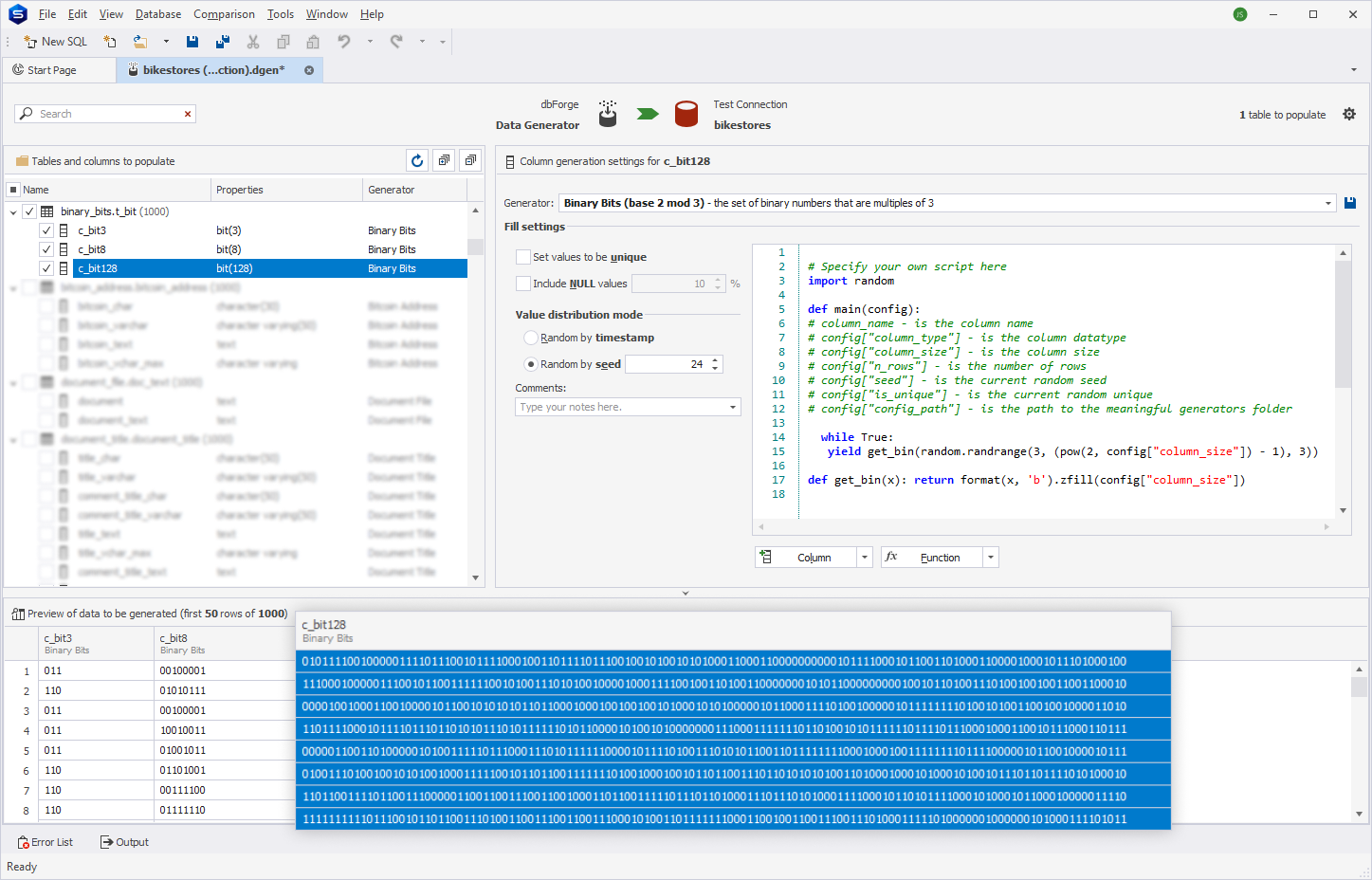Screen dimensions: 1372x880
Task: Increase the seed value with up stepper
Action: pyautogui.click(x=716, y=360)
